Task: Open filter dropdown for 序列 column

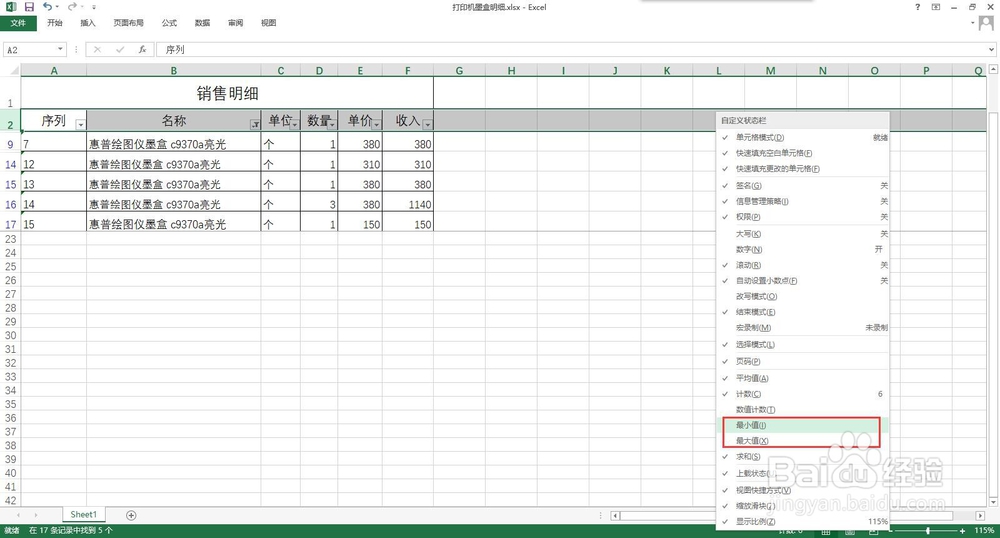Action: point(80,124)
